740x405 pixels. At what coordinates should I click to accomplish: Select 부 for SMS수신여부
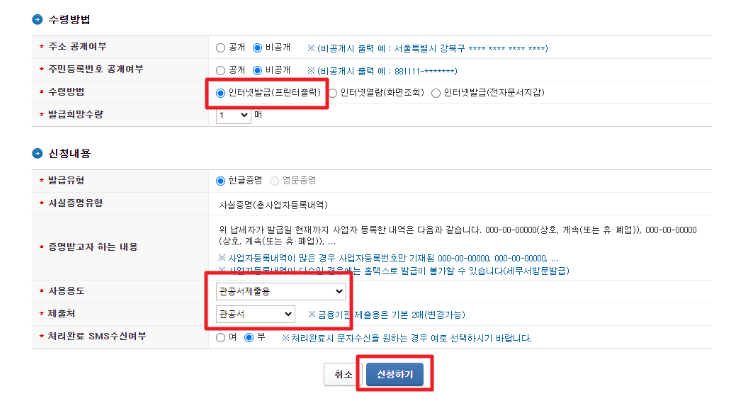coord(249,338)
